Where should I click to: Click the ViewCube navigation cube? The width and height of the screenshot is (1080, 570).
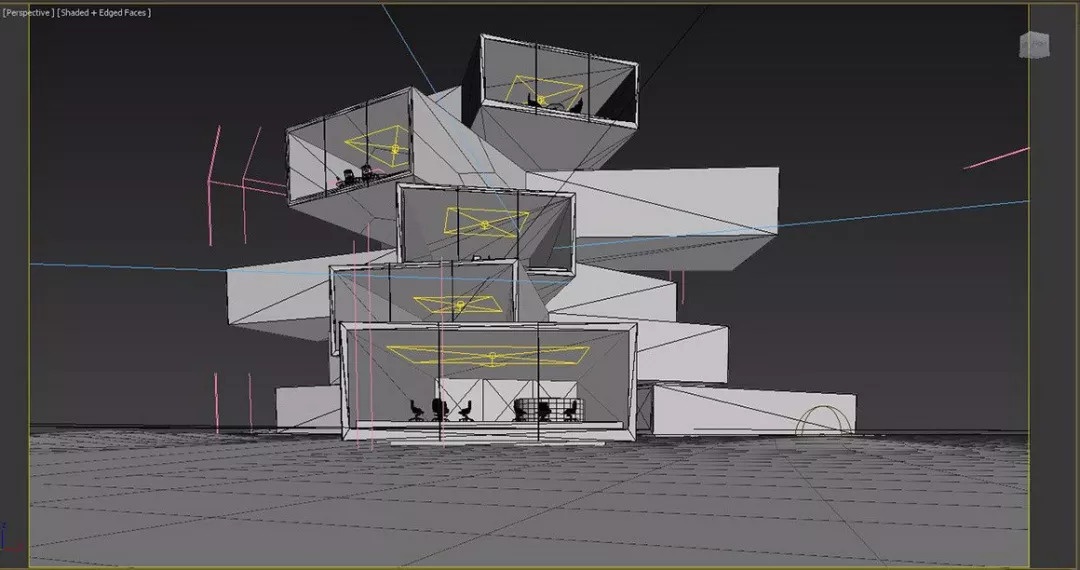point(1034,45)
